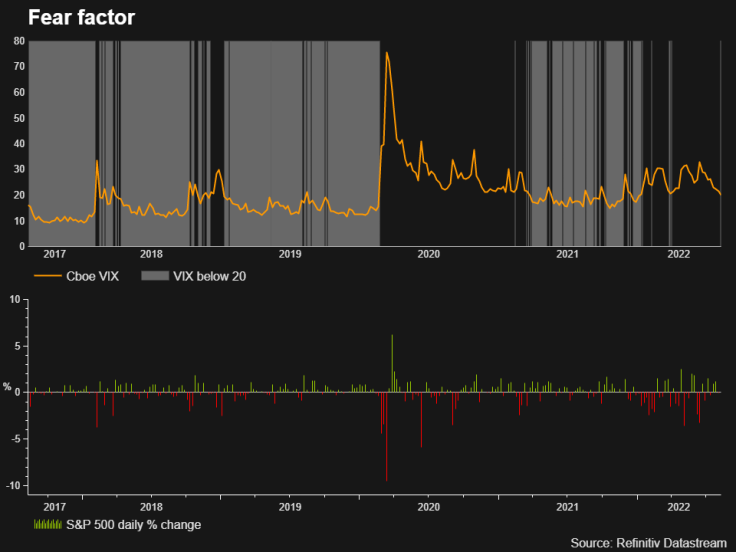Click the 2021 label under the S&P chart

(567, 507)
